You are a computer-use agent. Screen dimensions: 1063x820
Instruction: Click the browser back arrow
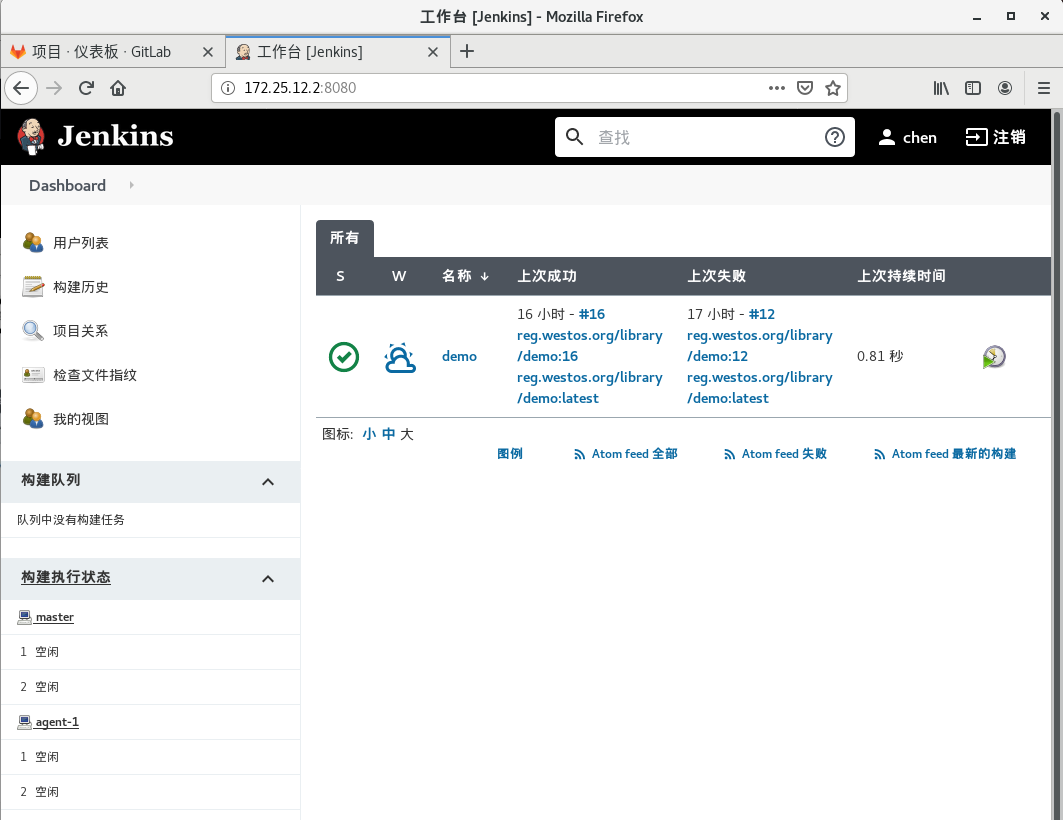pyautogui.click(x=21, y=88)
